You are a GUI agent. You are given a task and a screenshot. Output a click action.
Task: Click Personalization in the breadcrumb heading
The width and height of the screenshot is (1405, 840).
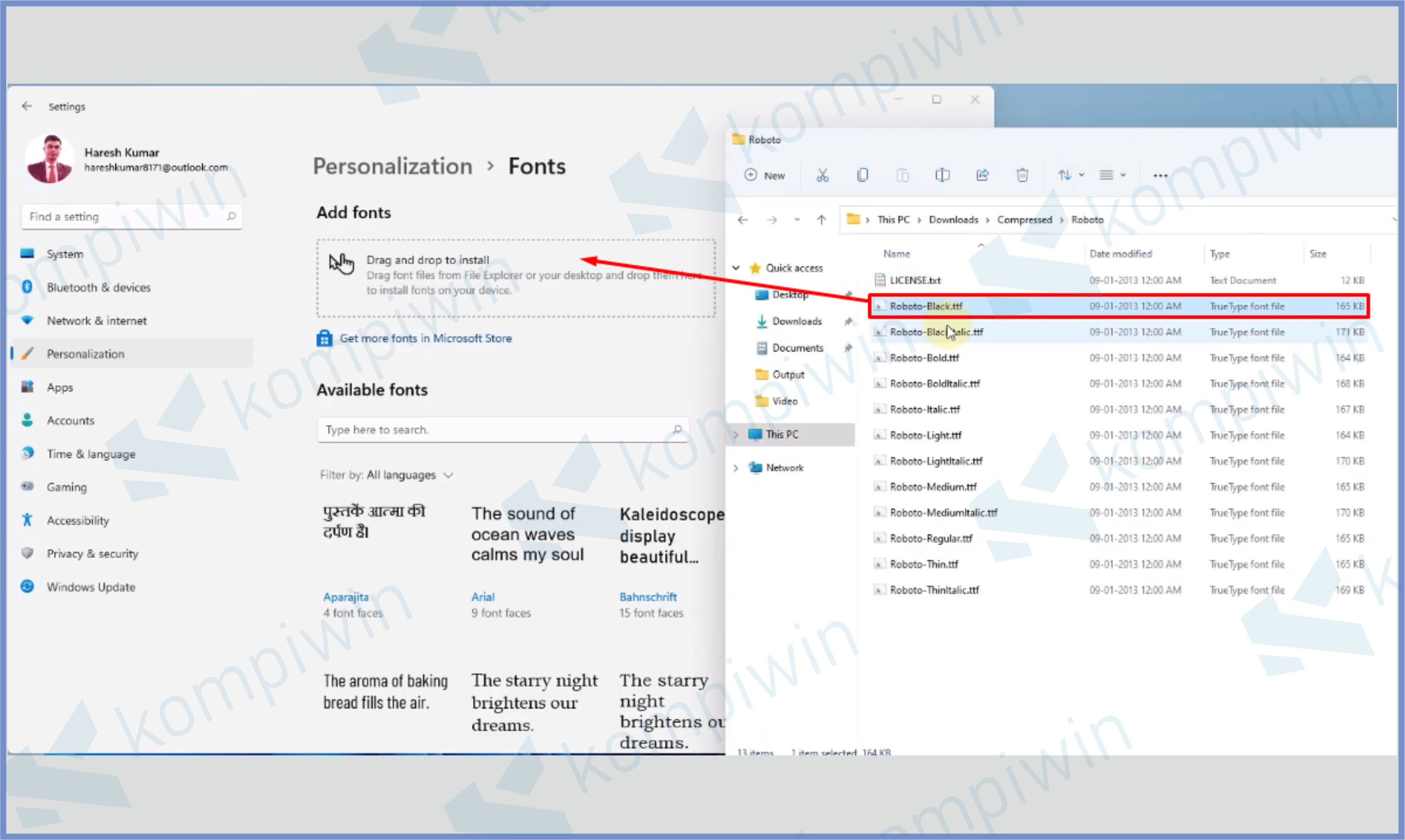[x=393, y=166]
